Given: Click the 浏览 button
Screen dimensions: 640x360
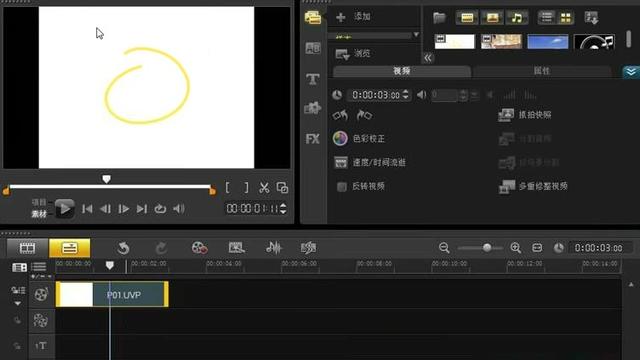Looking at the screenshot, I should tap(353, 53).
